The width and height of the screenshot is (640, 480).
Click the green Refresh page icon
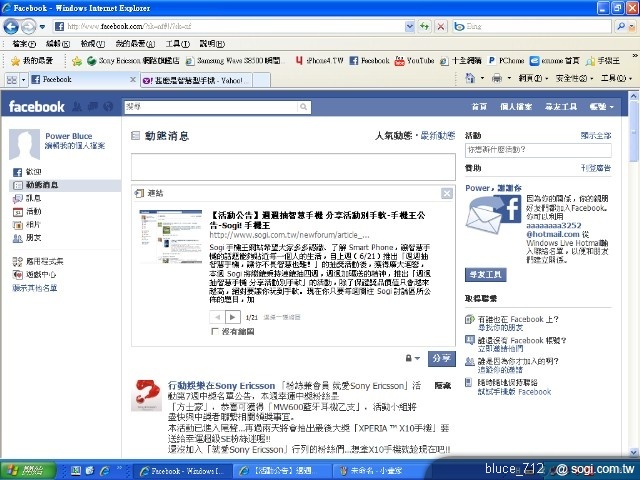point(424,27)
